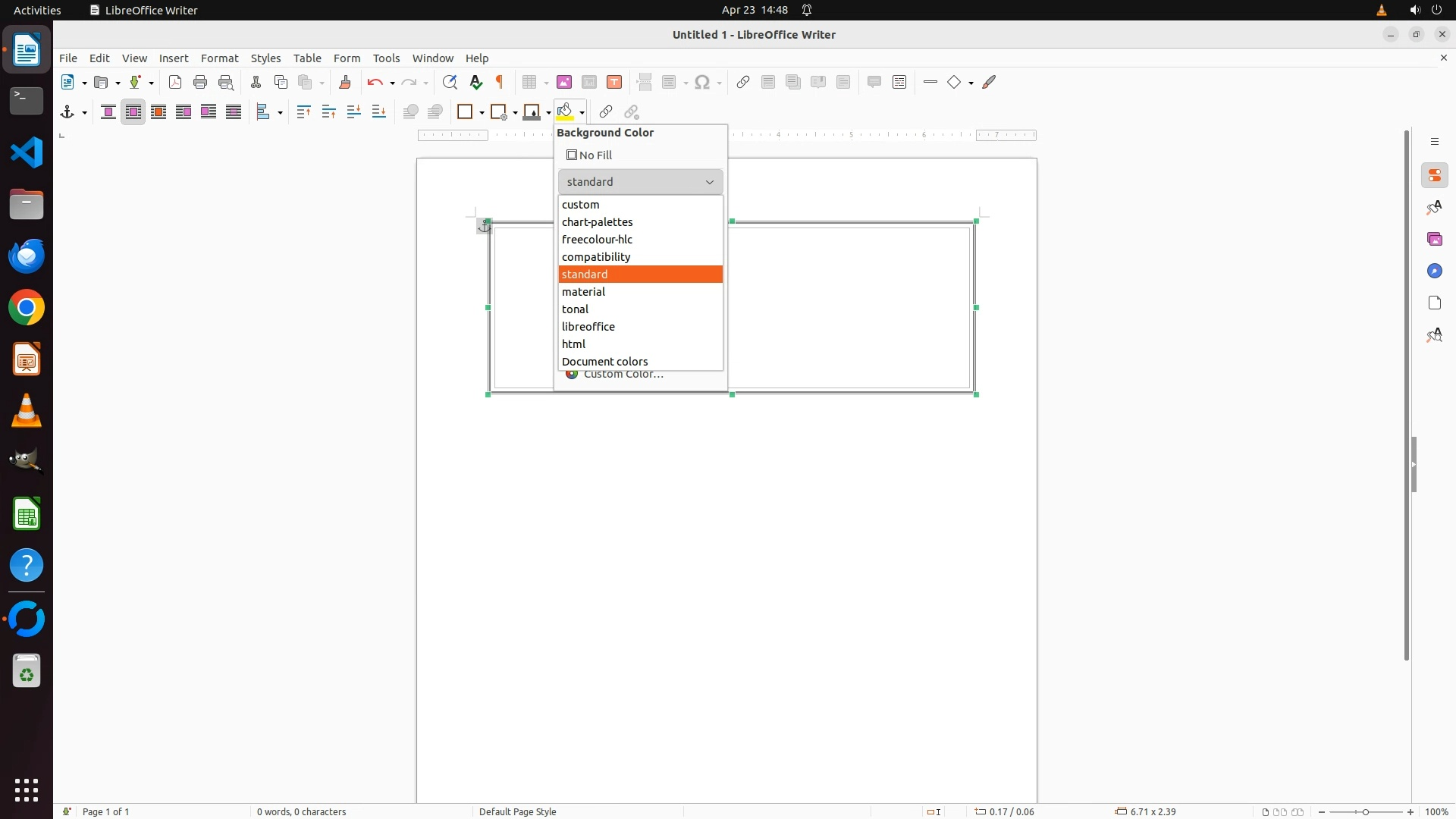Click the Clone Formatting paintbrush icon
This screenshot has height=819, width=1456.
345,83
